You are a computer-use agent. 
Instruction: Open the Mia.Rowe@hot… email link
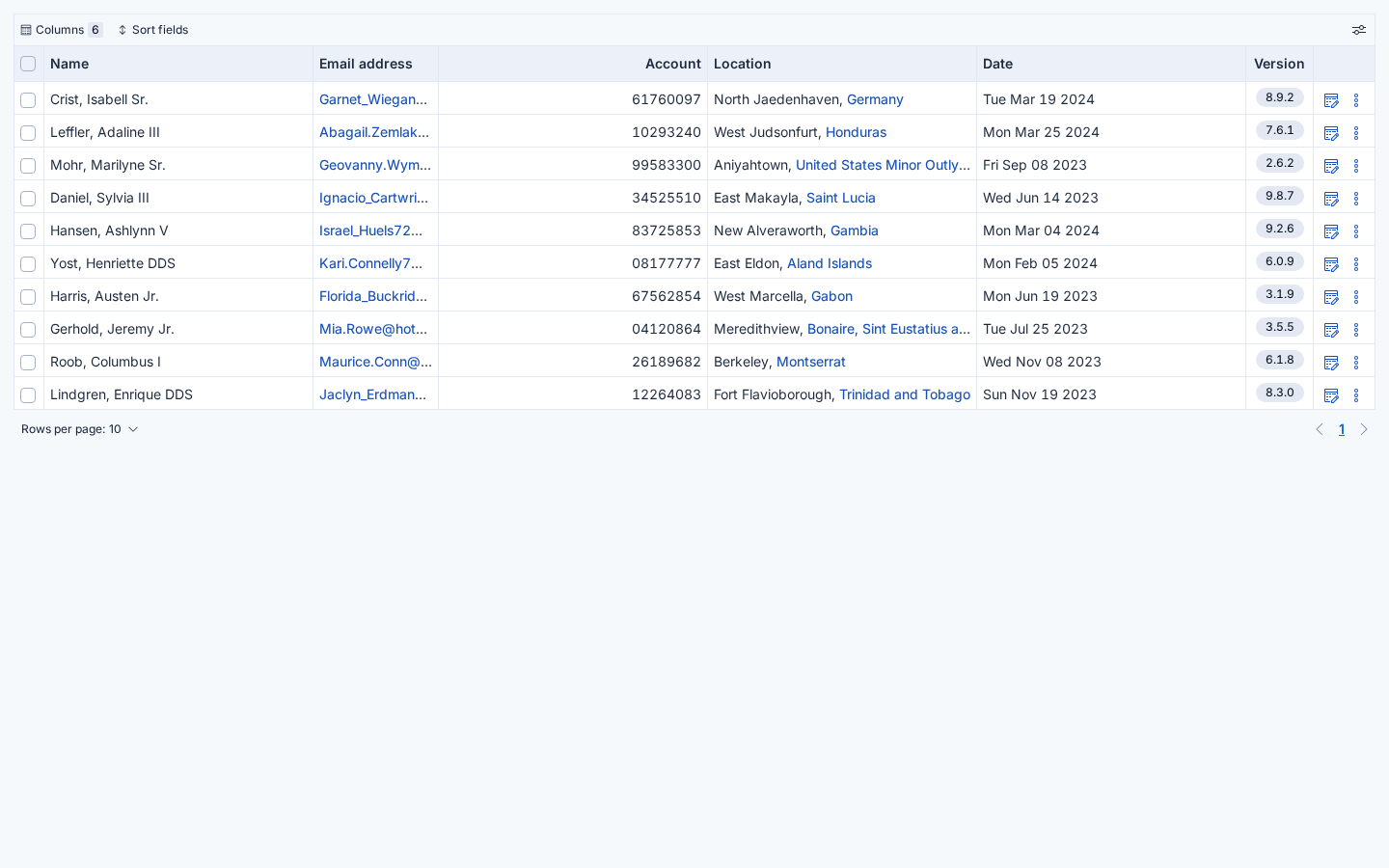click(373, 329)
